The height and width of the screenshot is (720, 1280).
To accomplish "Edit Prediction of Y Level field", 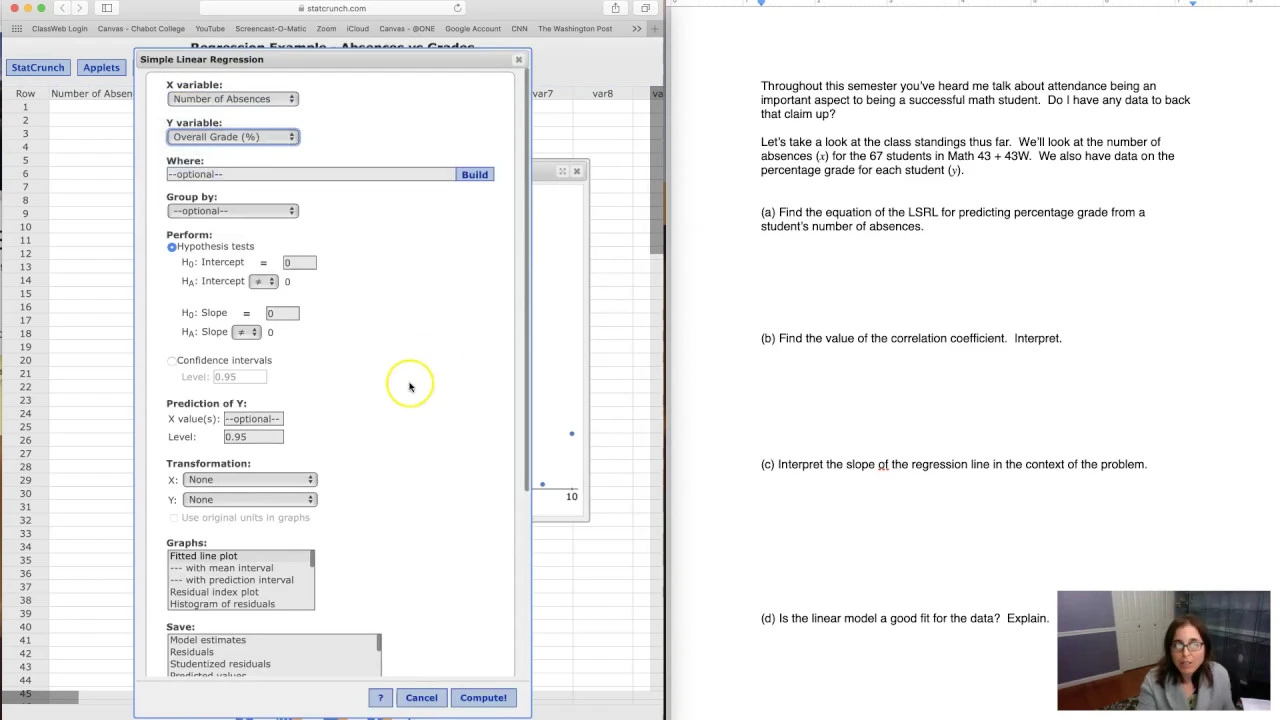I will [x=254, y=437].
